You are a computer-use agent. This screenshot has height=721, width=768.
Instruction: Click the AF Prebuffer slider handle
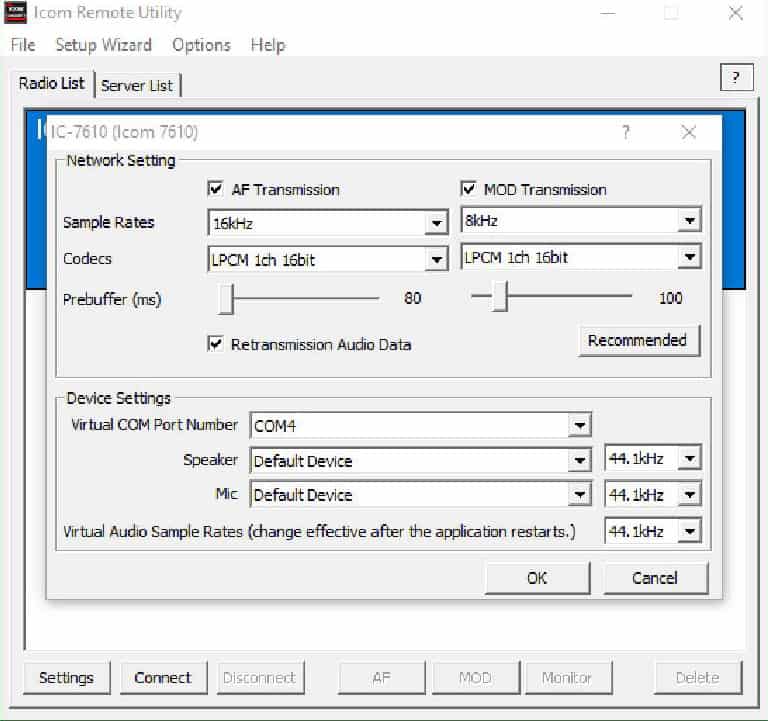(x=227, y=297)
